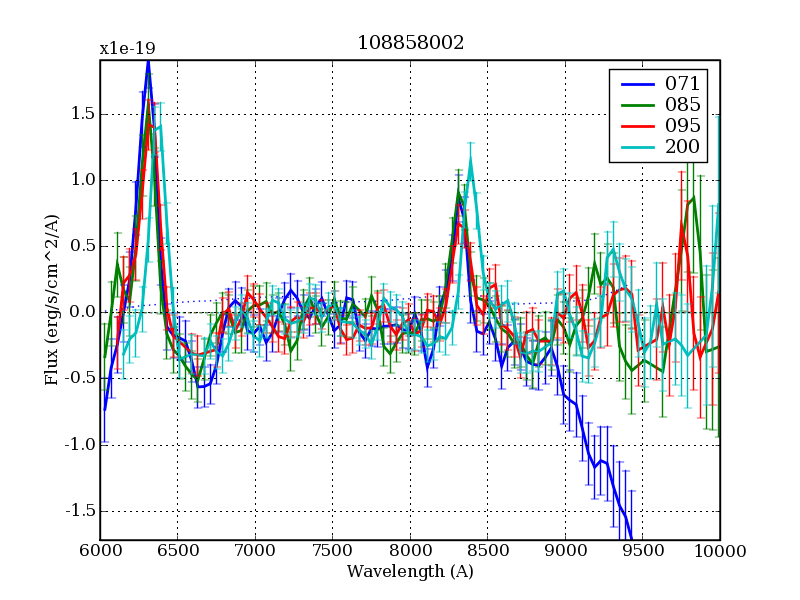Click the 9000 x-axis tick label
The image size is (800, 600).
[x=565, y=551]
